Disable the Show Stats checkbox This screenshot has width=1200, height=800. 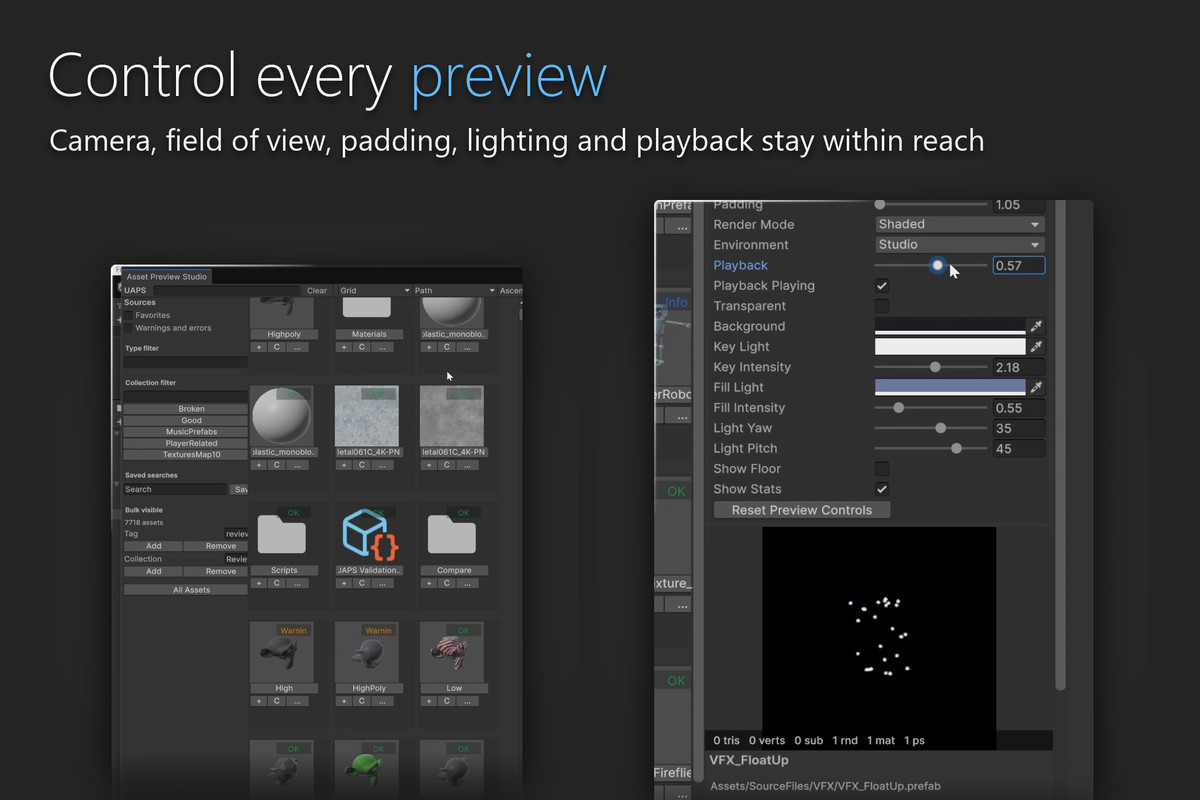[882, 489]
